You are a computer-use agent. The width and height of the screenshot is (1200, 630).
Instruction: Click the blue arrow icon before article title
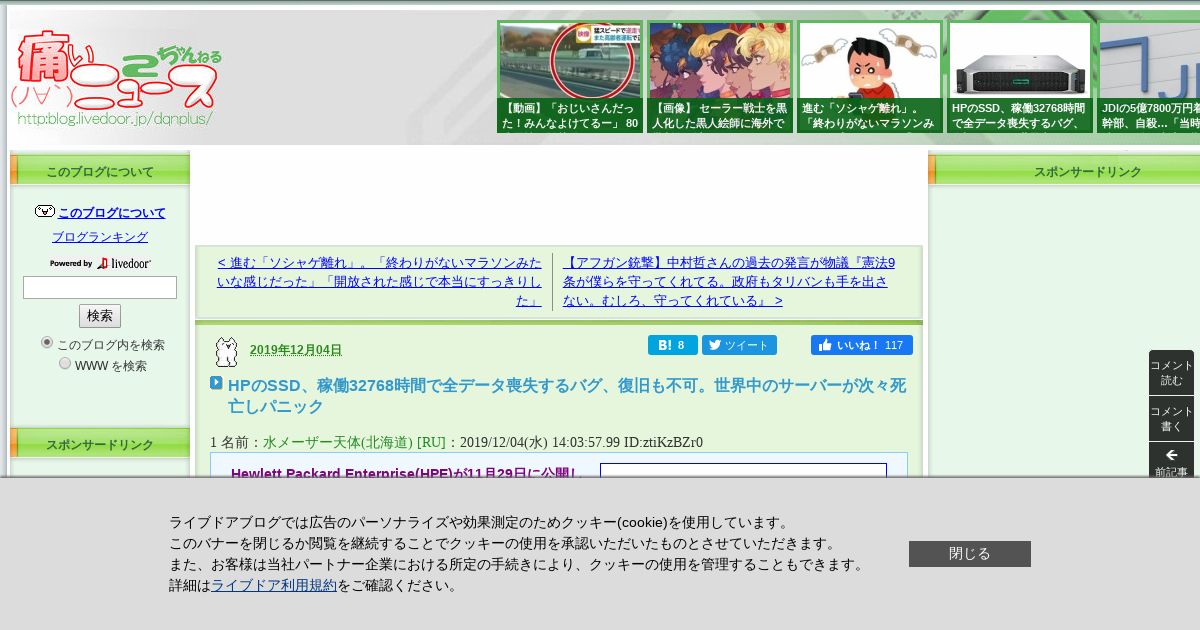[x=216, y=383]
